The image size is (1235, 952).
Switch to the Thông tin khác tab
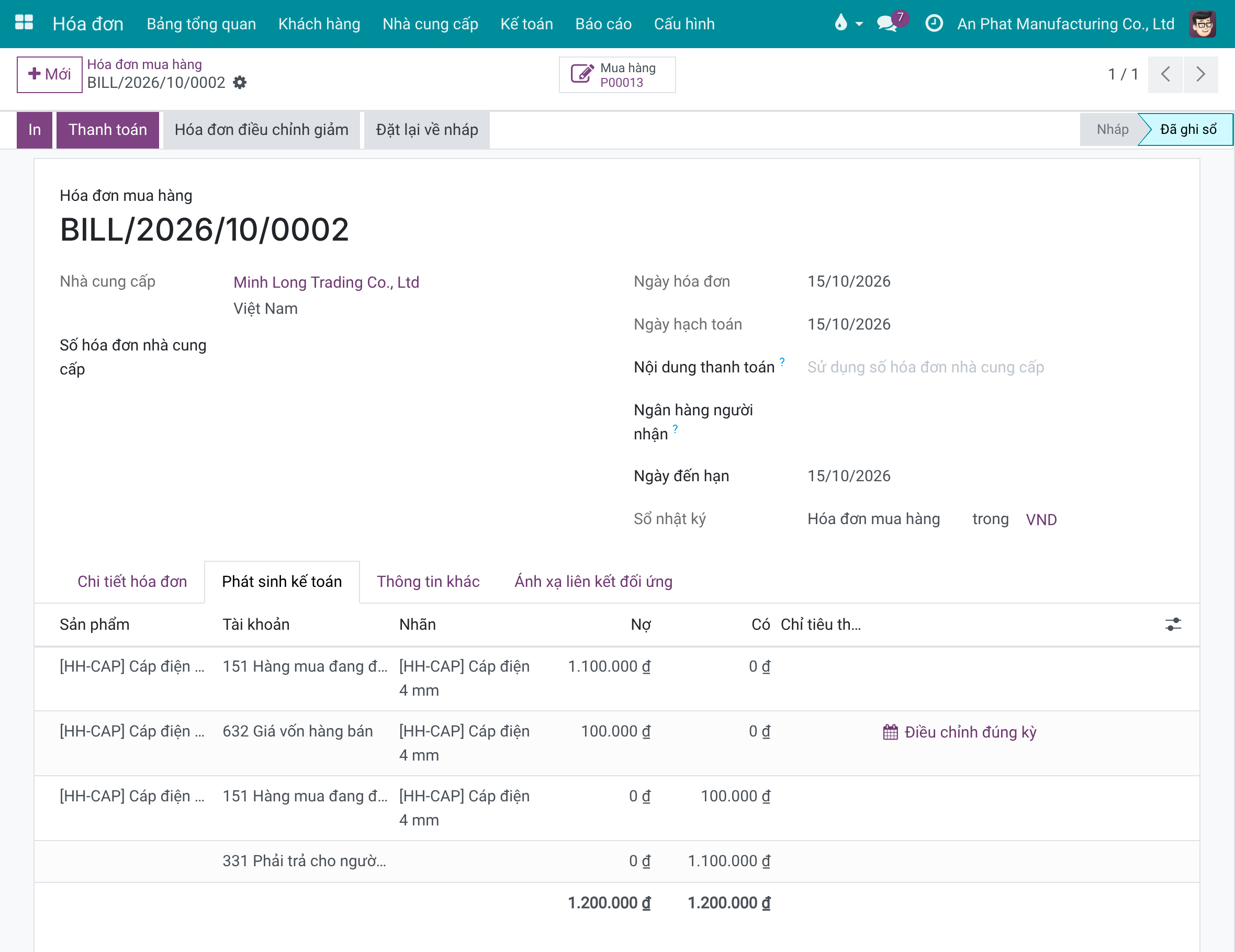coord(428,581)
